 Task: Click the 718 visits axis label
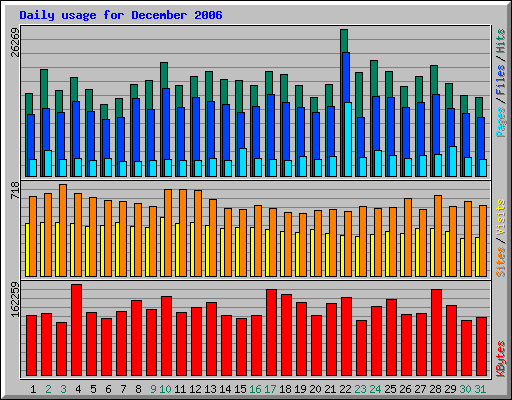point(15,190)
